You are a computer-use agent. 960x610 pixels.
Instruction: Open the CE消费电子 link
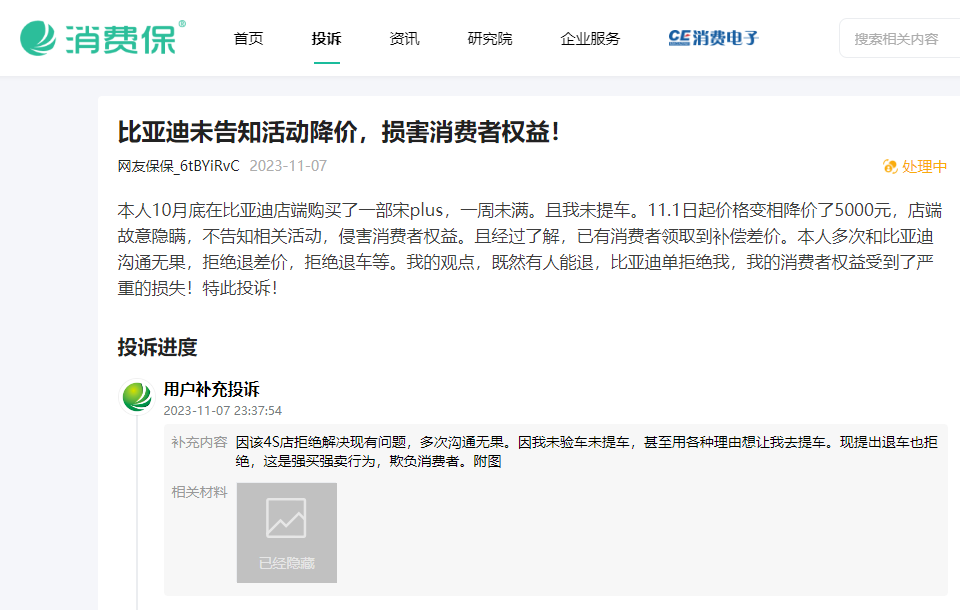[x=713, y=38]
